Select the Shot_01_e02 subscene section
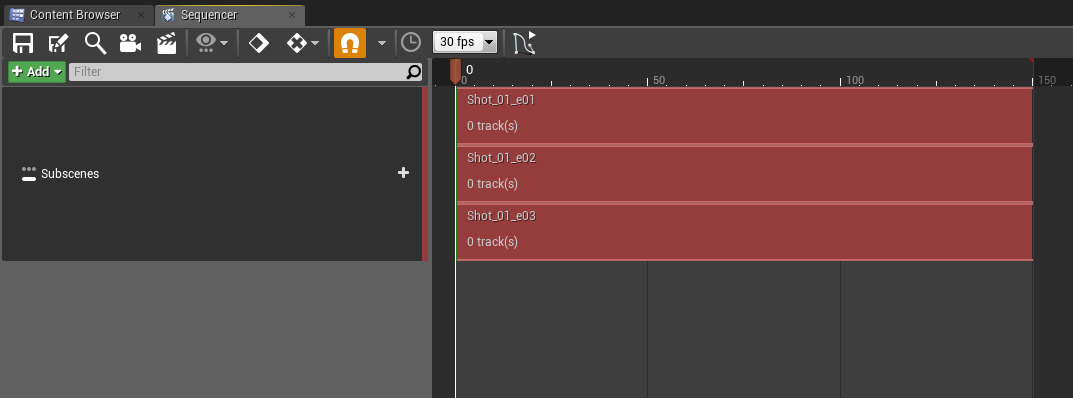The height and width of the screenshot is (398, 1073). 745,174
